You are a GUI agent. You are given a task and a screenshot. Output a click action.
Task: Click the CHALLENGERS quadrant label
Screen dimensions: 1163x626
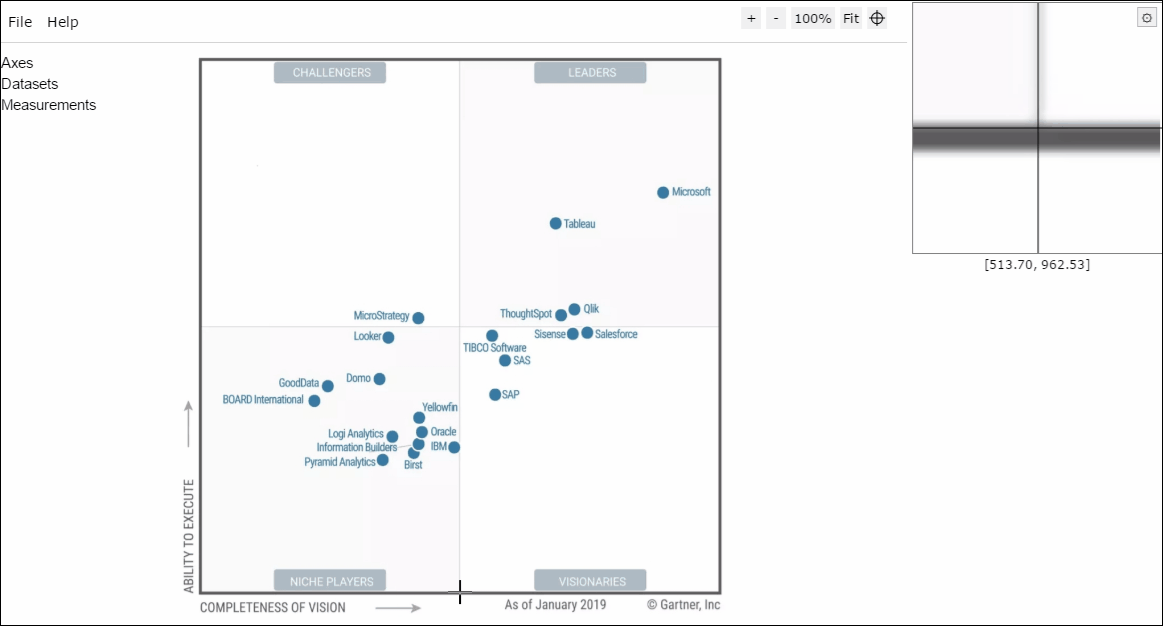coord(330,73)
